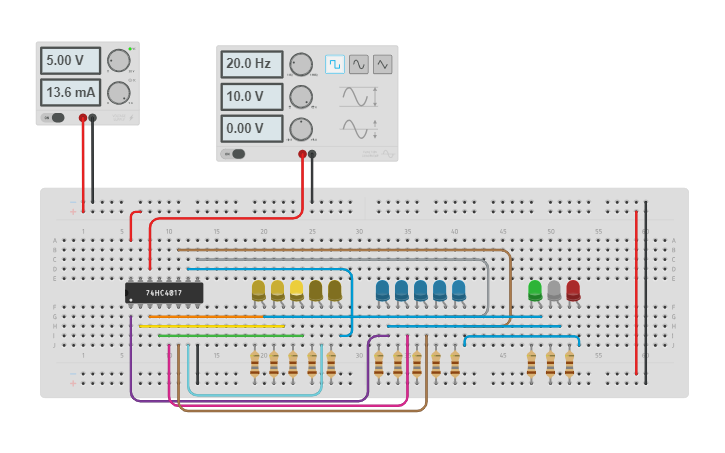This screenshot has width=725, height=453.
Task: Click the function generator amplitude knob
Action: [x=300, y=97]
